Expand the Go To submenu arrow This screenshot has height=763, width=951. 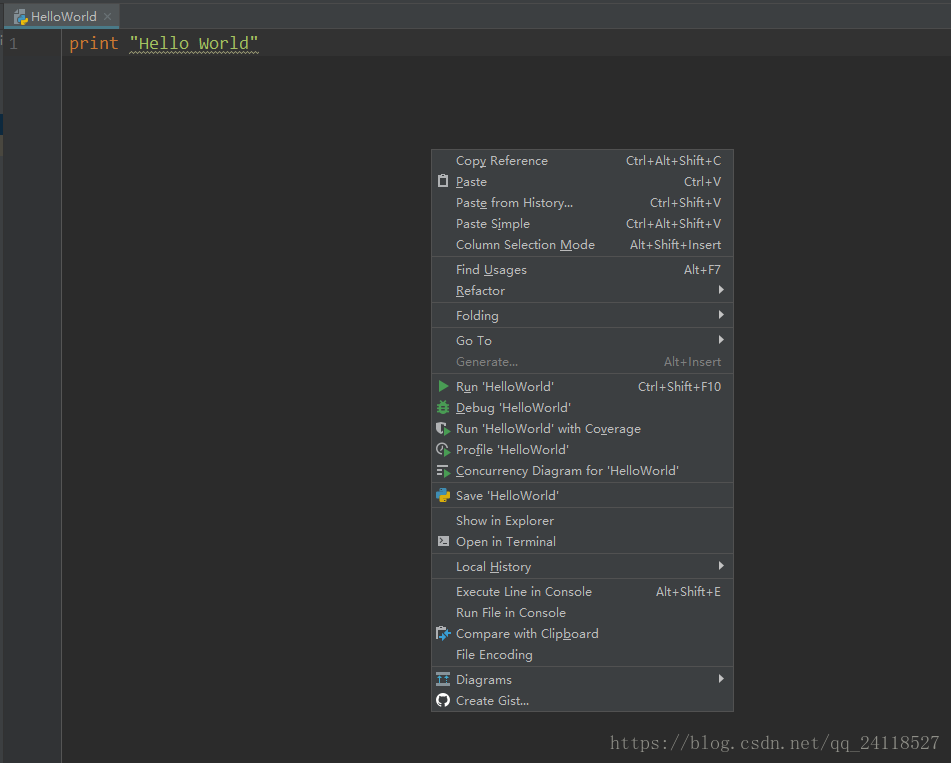point(721,340)
